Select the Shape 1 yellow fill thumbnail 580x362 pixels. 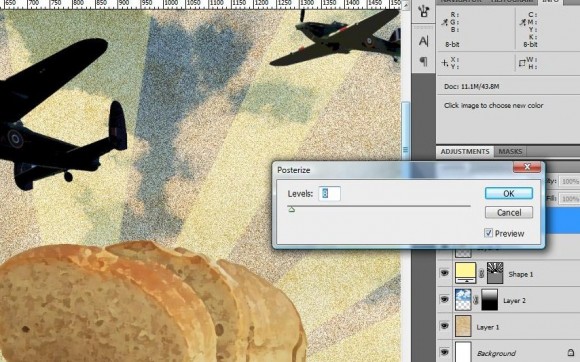[465, 273]
